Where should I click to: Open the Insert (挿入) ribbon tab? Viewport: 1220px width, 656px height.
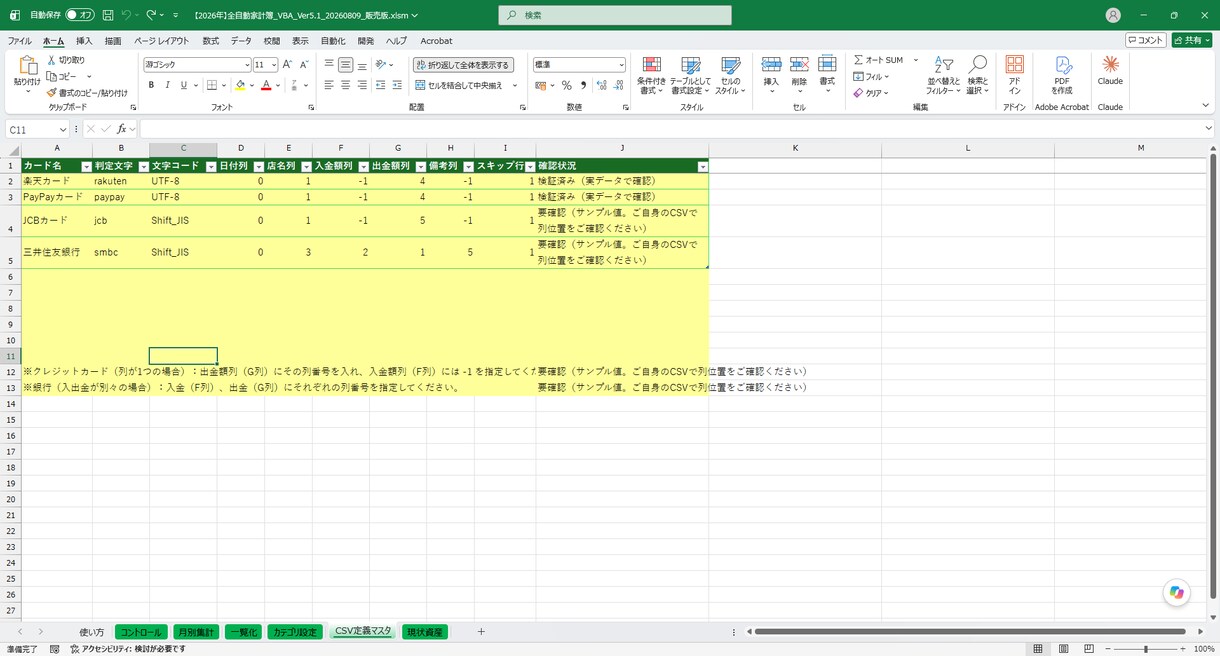(x=84, y=41)
